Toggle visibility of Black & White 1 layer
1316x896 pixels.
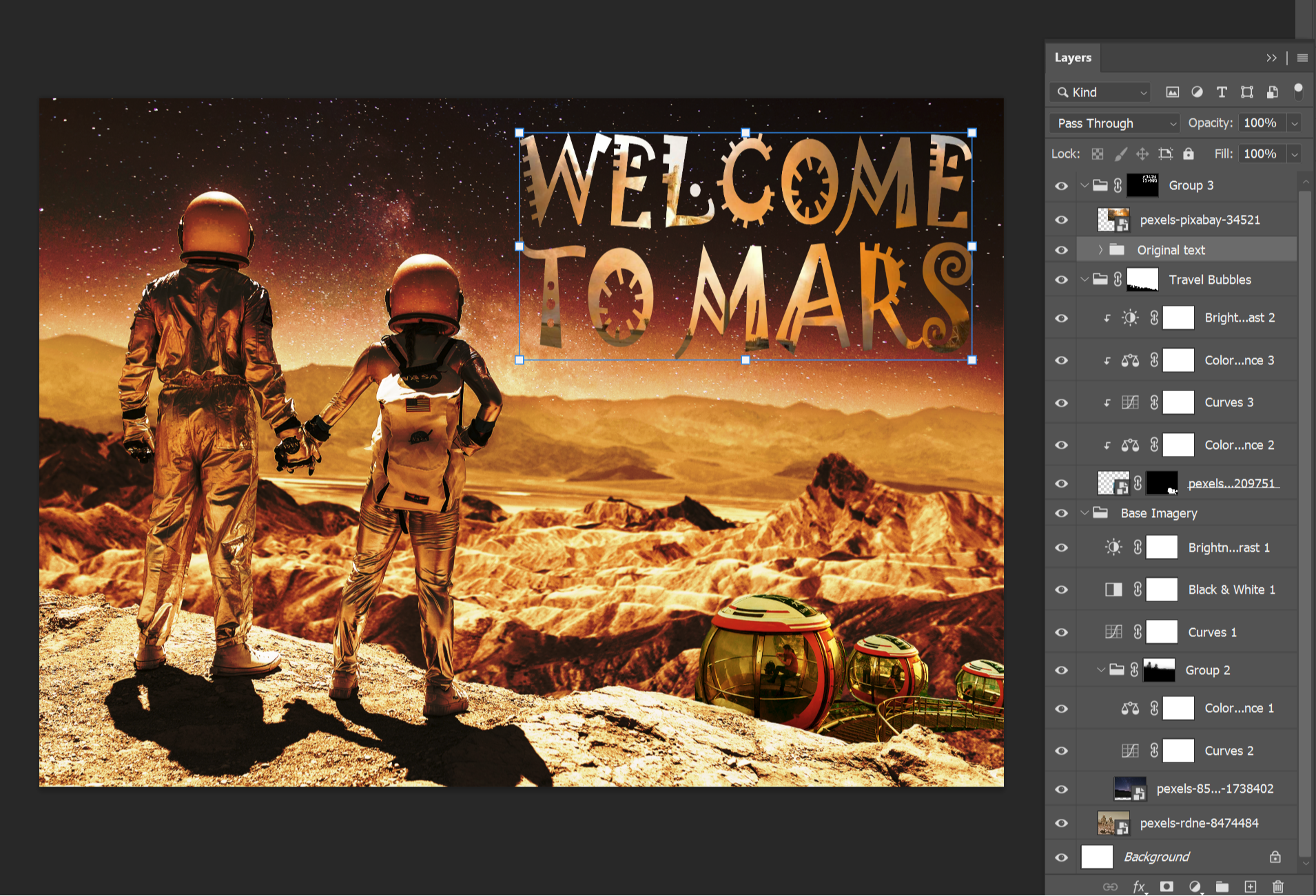(x=1062, y=590)
